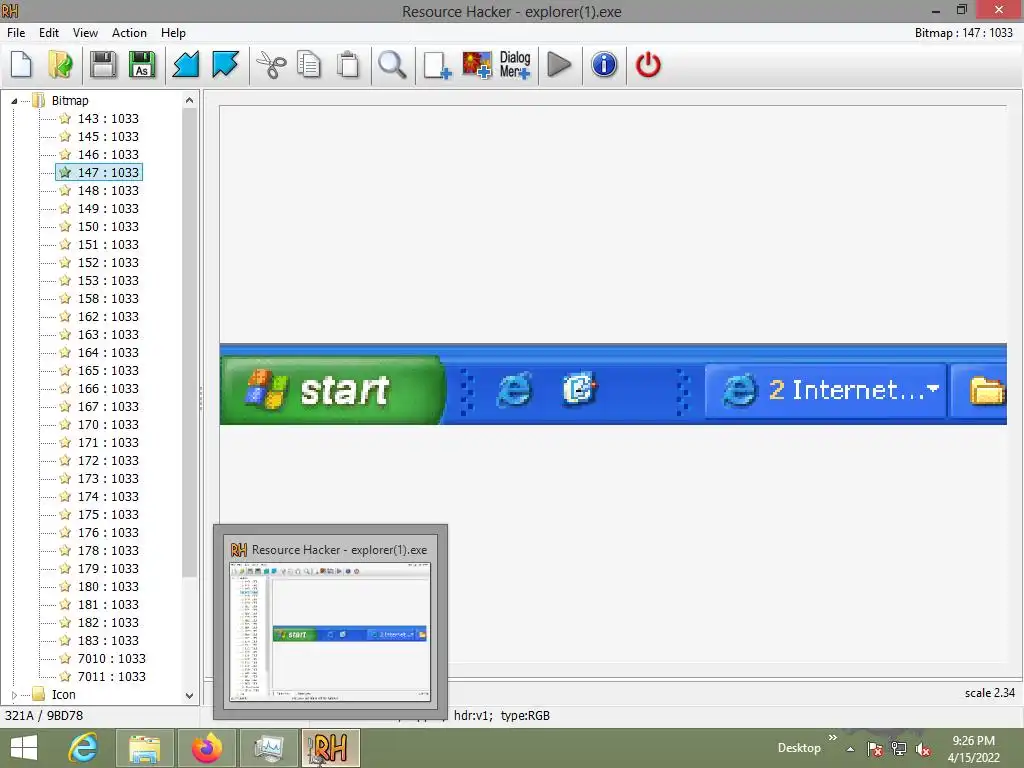1024x768 pixels.
Task: Open a file with the folder icon
Action: pyautogui.click(x=60, y=65)
